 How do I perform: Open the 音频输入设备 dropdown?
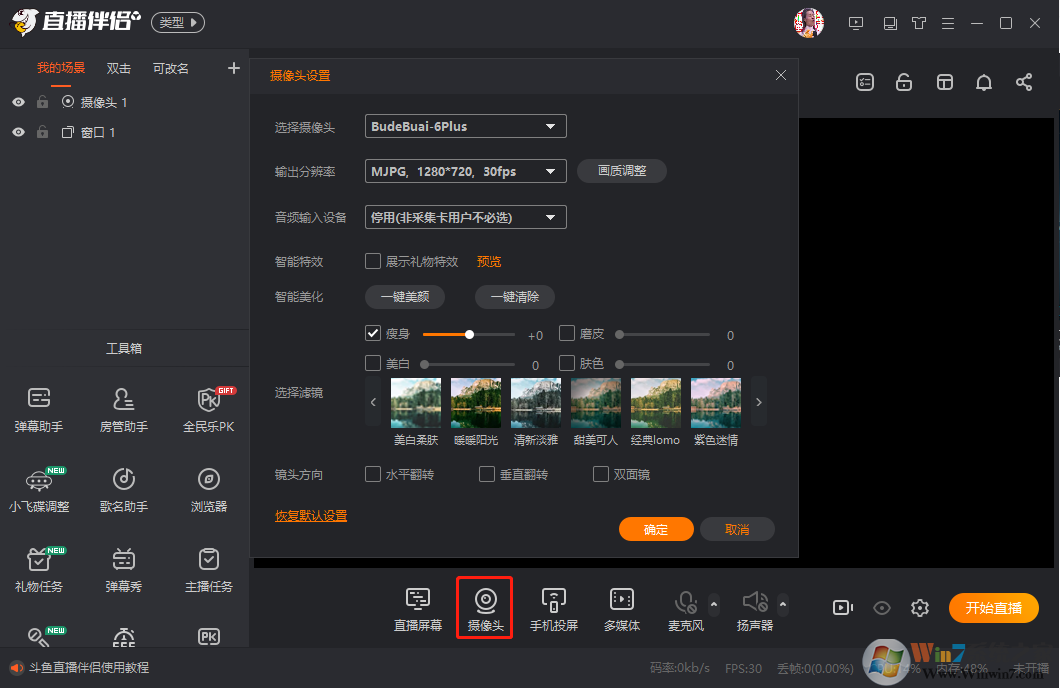[465, 217]
